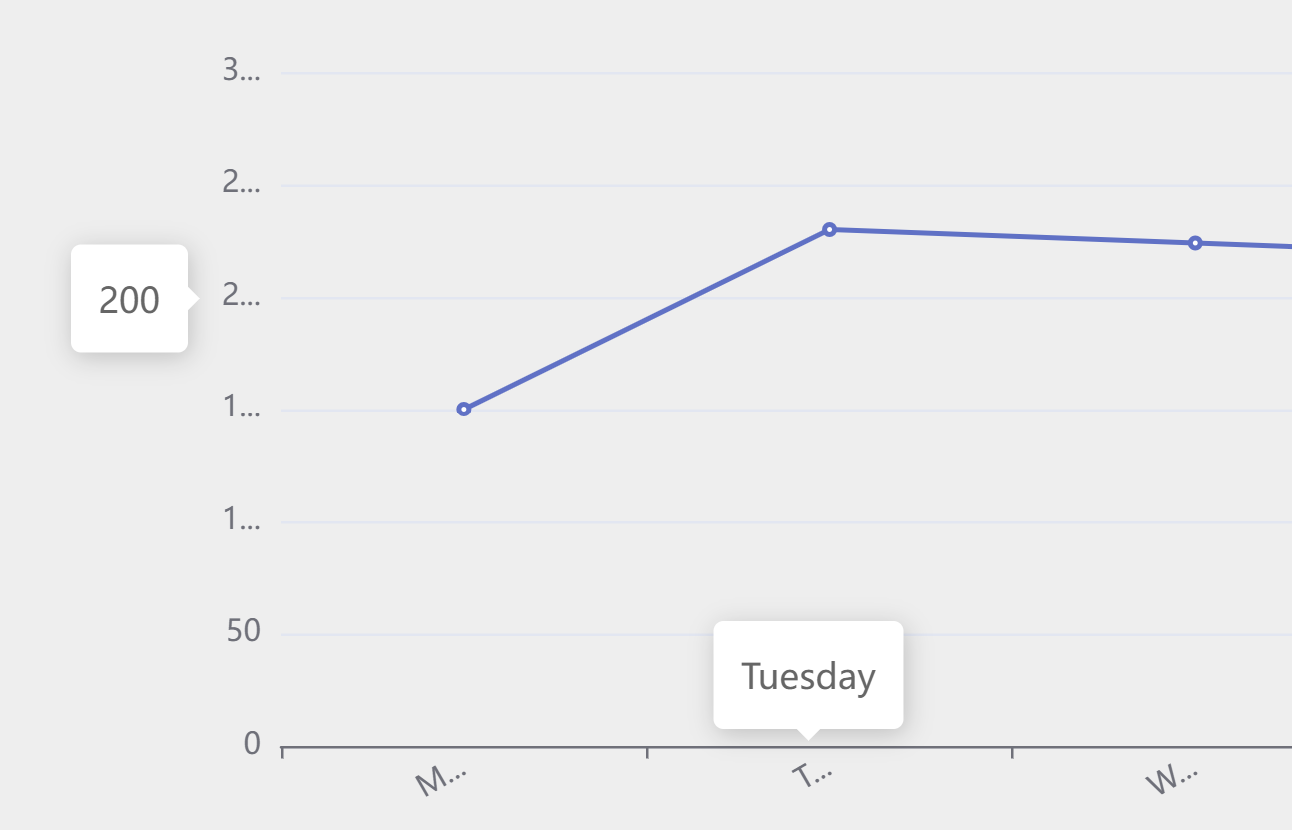Click the topmost "3..." y-axis label
1292x830 pixels.
point(241,70)
